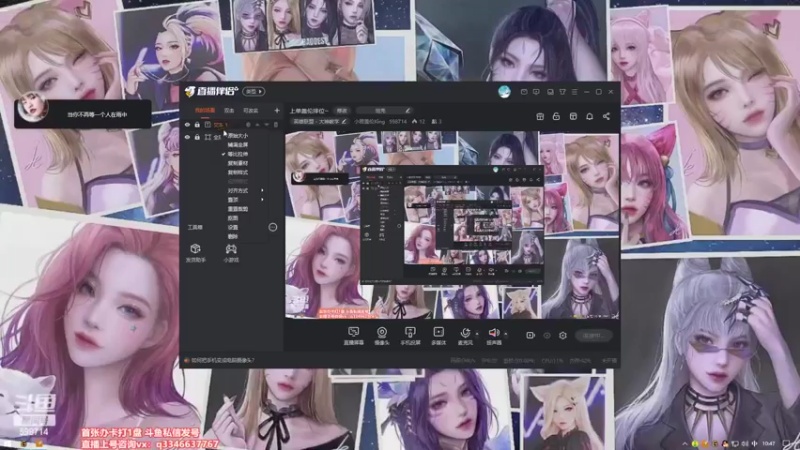Click the input method indicator in tray

coord(755,444)
